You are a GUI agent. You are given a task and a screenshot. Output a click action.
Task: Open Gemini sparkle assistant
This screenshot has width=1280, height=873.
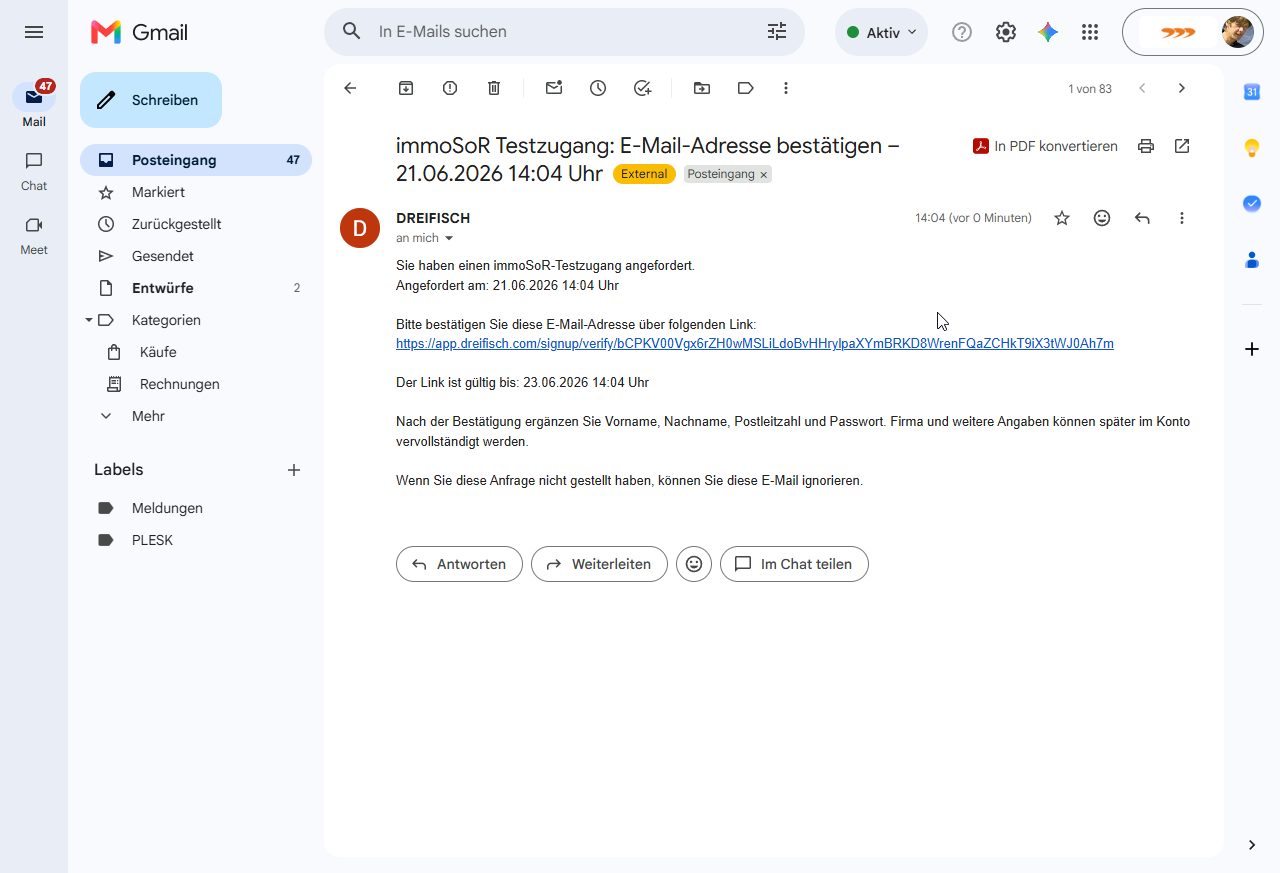(1048, 32)
